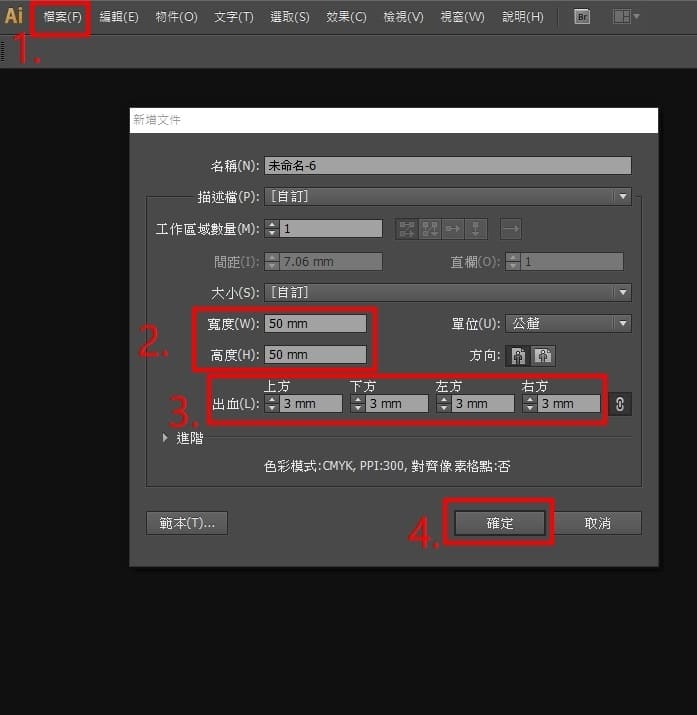Image resolution: width=697 pixels, height=715 pixels.
Task: Click the 間距(I) spacing field
Action: 331,262
